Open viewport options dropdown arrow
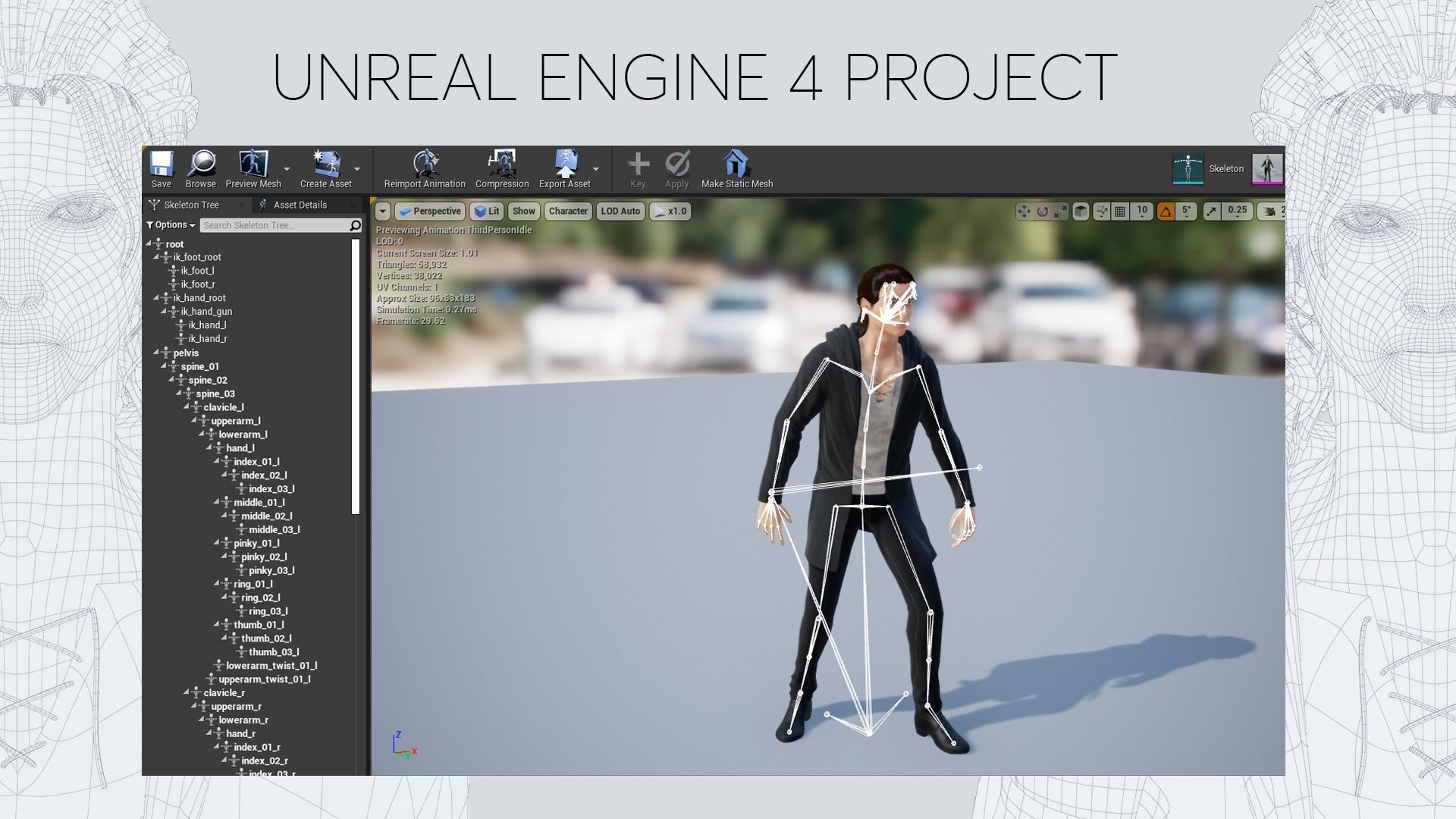Viewport: 1456px width, 819px height. tap(383, 212)
